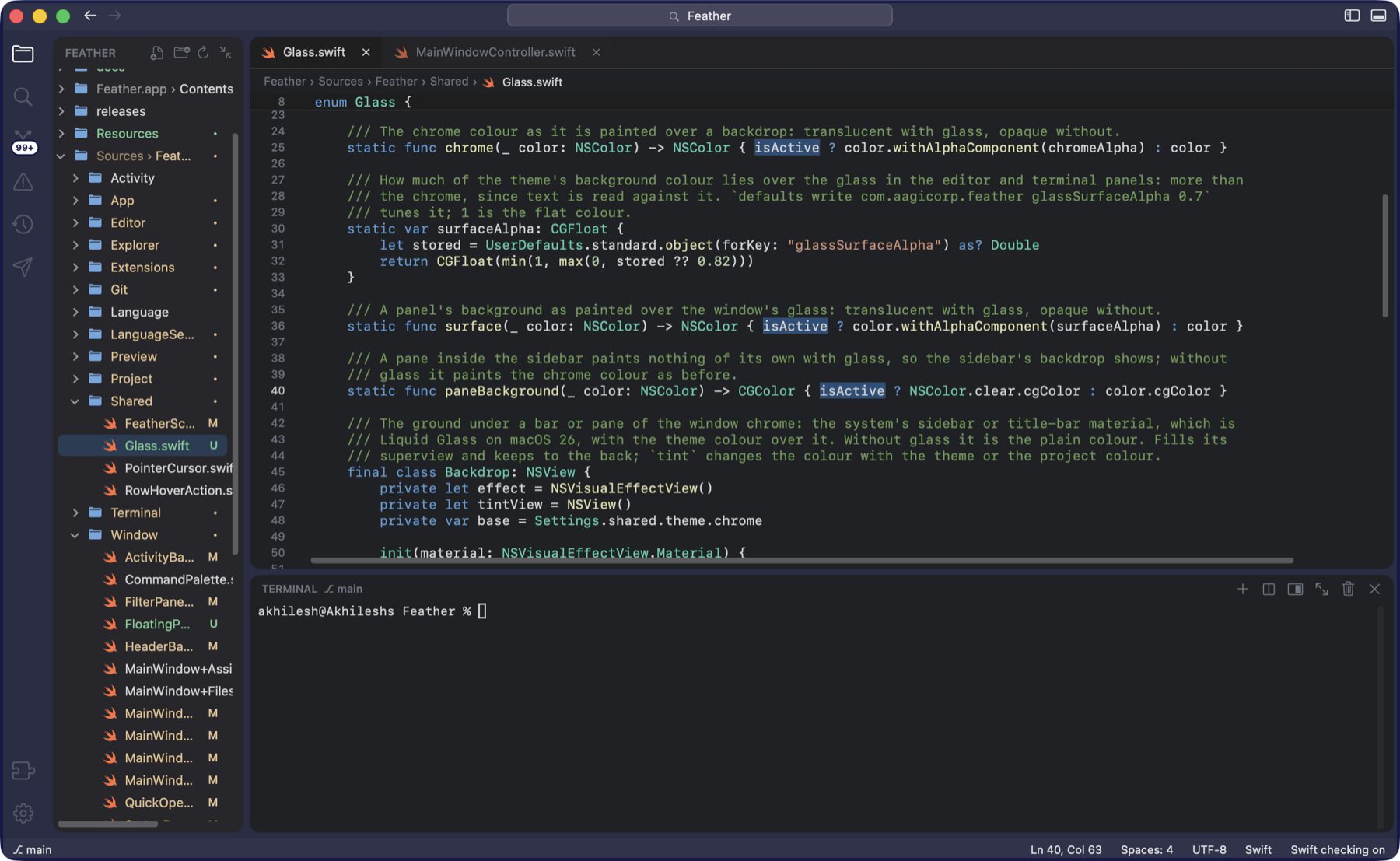The height and width of the screenshot is (861, 1400).
Task: Change UTF-8 encoding in status bar
Action: point(1209,849)
